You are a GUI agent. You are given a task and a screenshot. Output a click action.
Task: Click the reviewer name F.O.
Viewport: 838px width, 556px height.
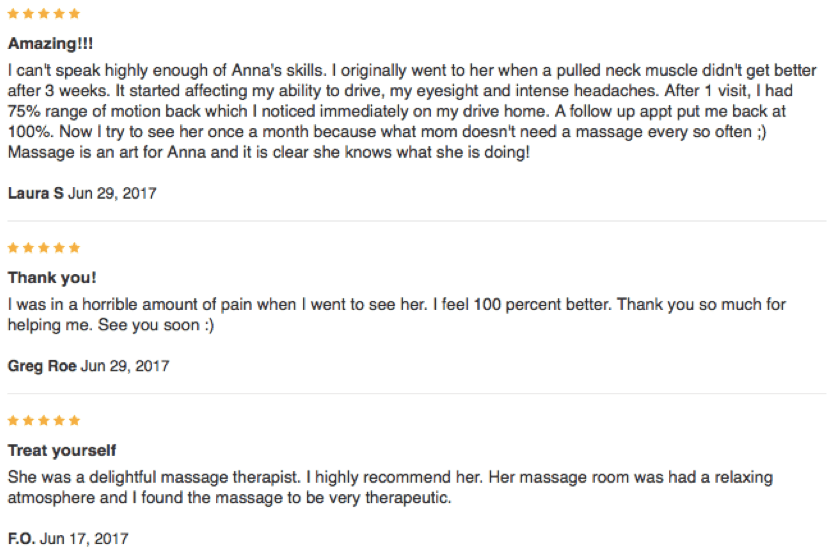tap(22, 539)
